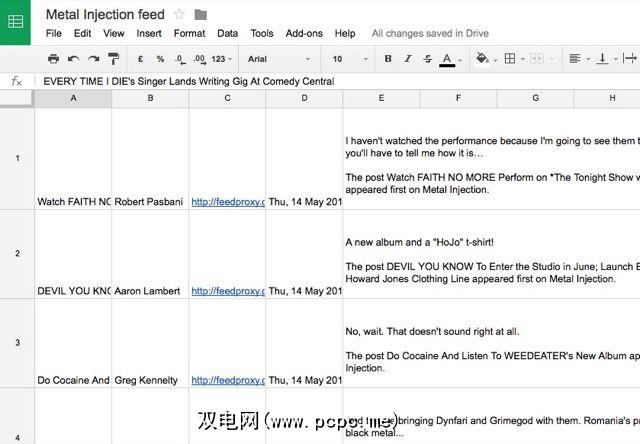The image size is (640, 444).
Task: Format as currency with the pound icon
Action: [x=140, y=59]
